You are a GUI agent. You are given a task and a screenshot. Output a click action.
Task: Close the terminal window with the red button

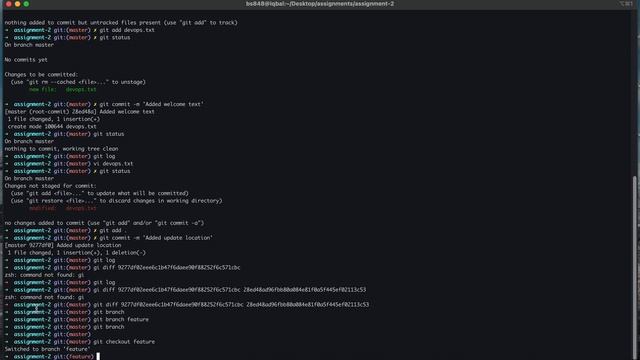[9, 4]
